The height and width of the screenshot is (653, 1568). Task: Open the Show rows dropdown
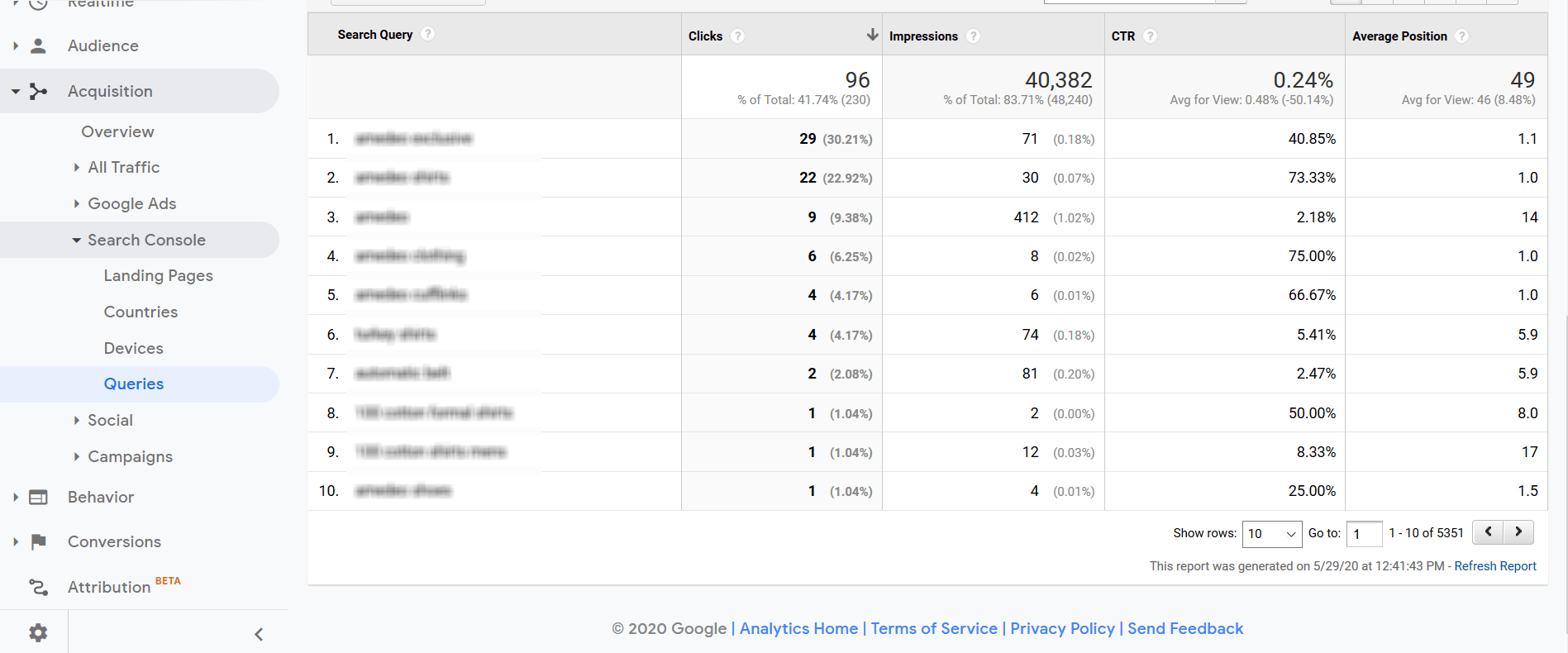(x=1272, y=533)
